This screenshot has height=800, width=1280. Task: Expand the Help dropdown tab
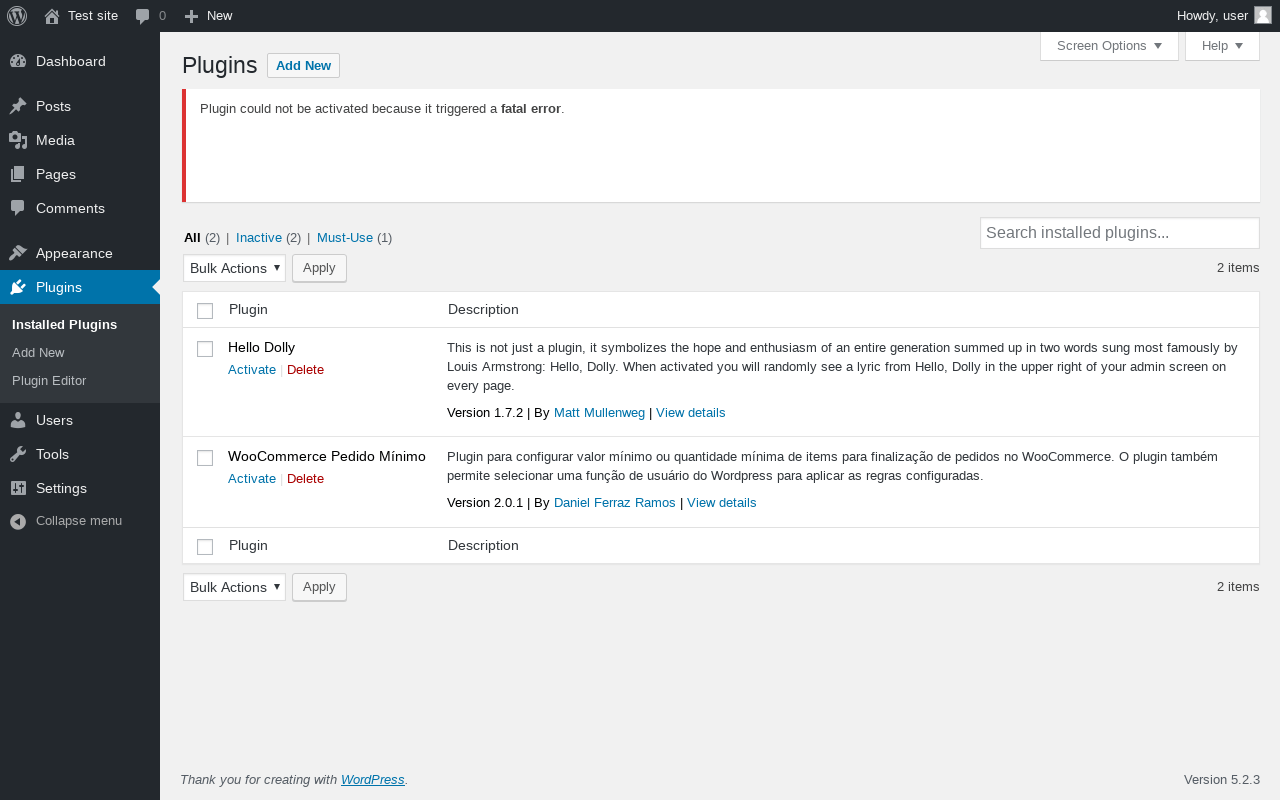(x=1222, y=46)
